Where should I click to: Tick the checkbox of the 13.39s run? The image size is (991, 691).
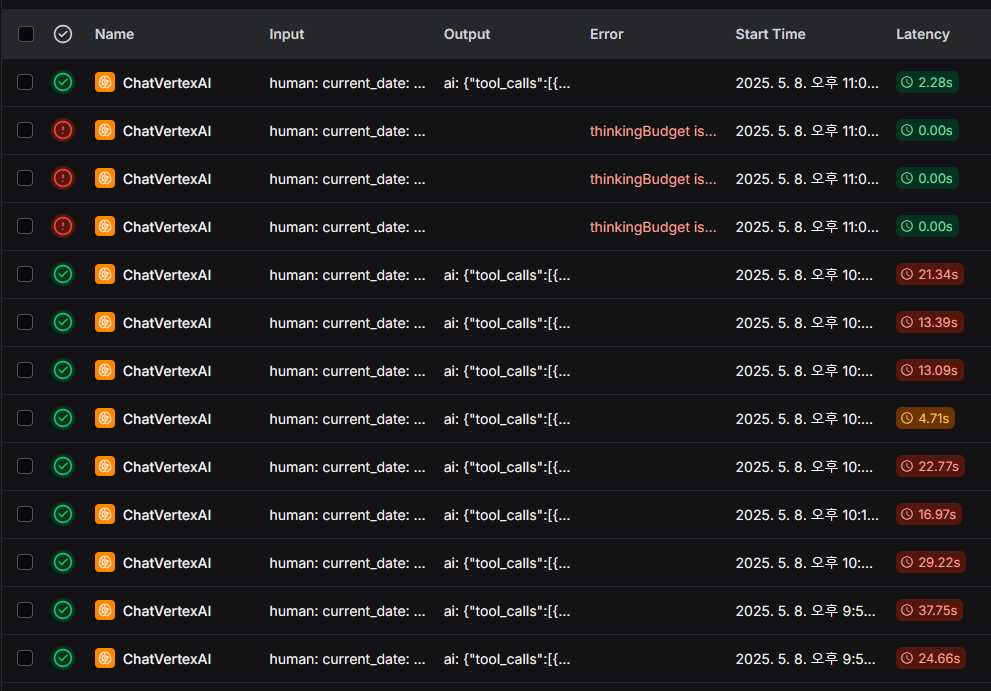pos(25,322)
